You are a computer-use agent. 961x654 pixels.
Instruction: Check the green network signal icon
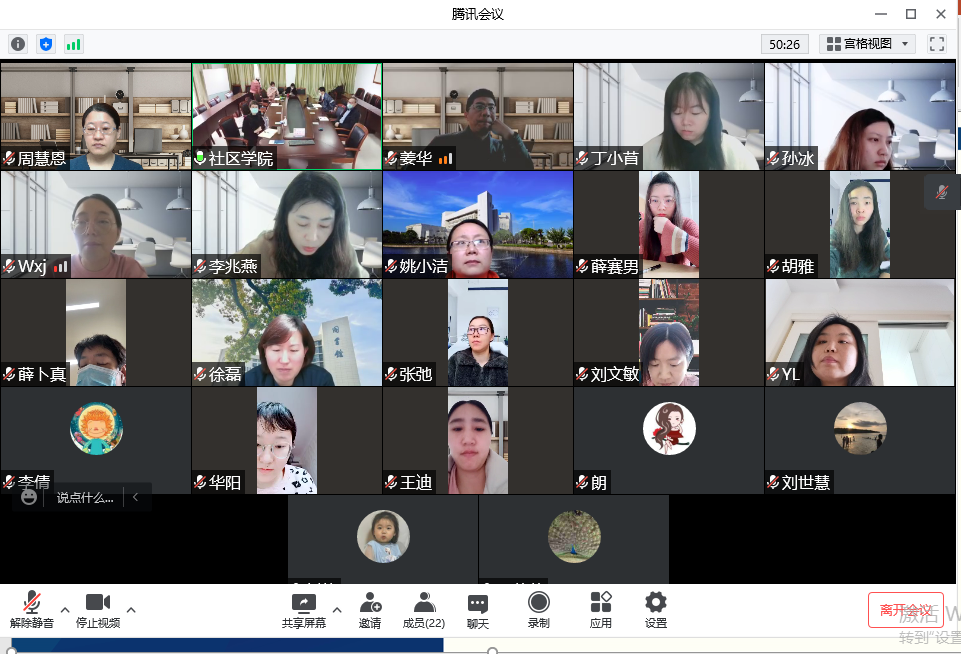pos(74,44)
